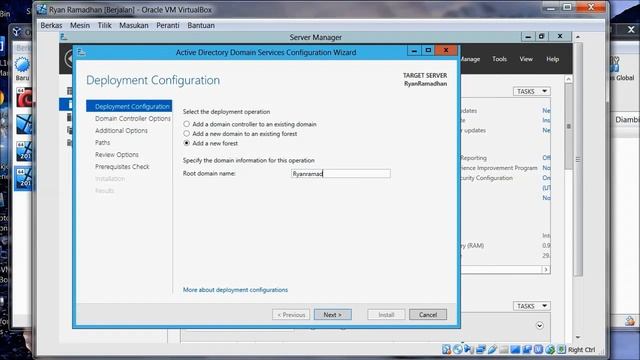Viewport: 640px width, 360px height.
Task: Click the Baru icon in VirtualBox Manager
Action: [22, 69]
